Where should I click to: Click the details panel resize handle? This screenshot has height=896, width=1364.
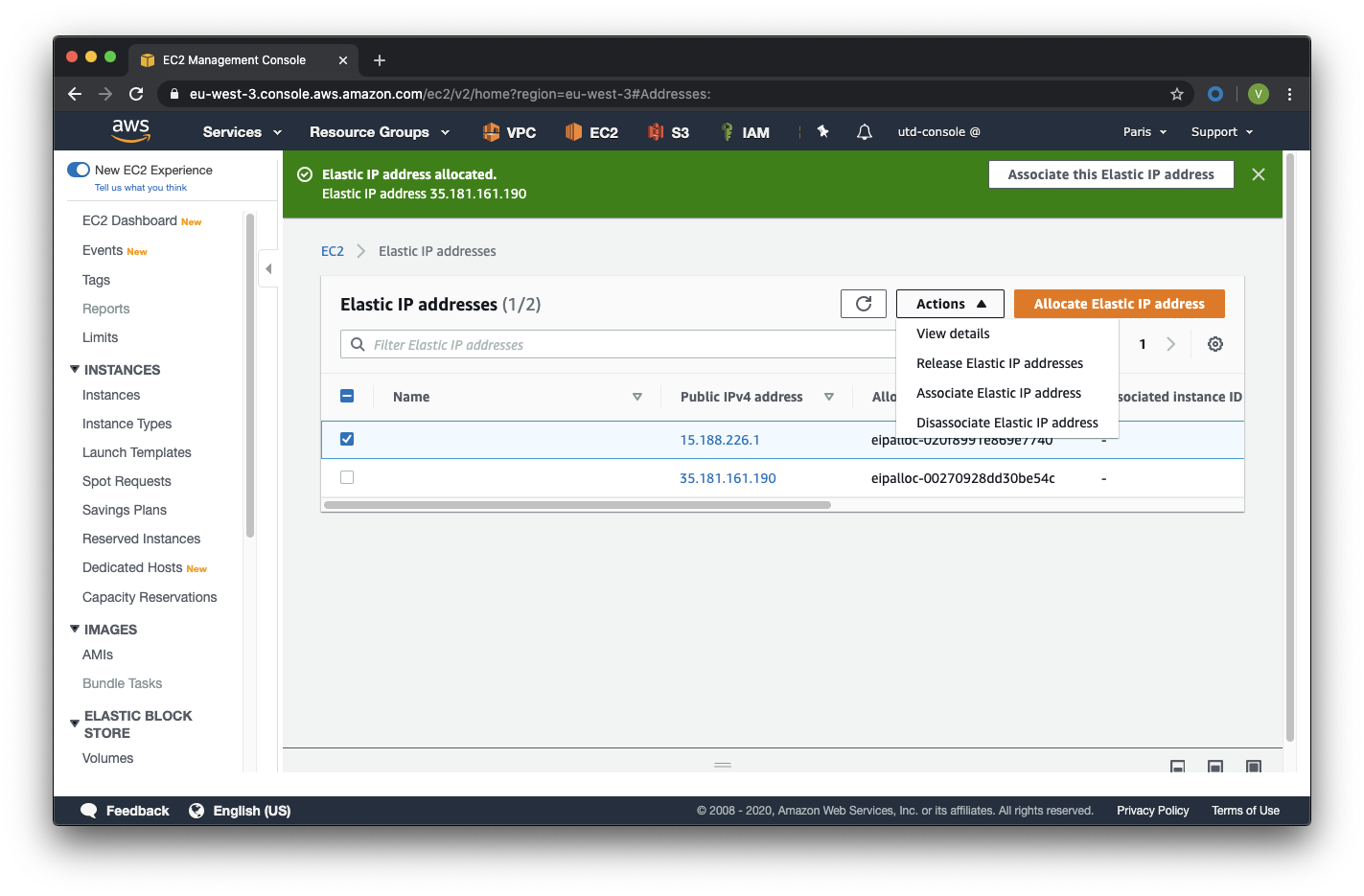click(723, 765)
